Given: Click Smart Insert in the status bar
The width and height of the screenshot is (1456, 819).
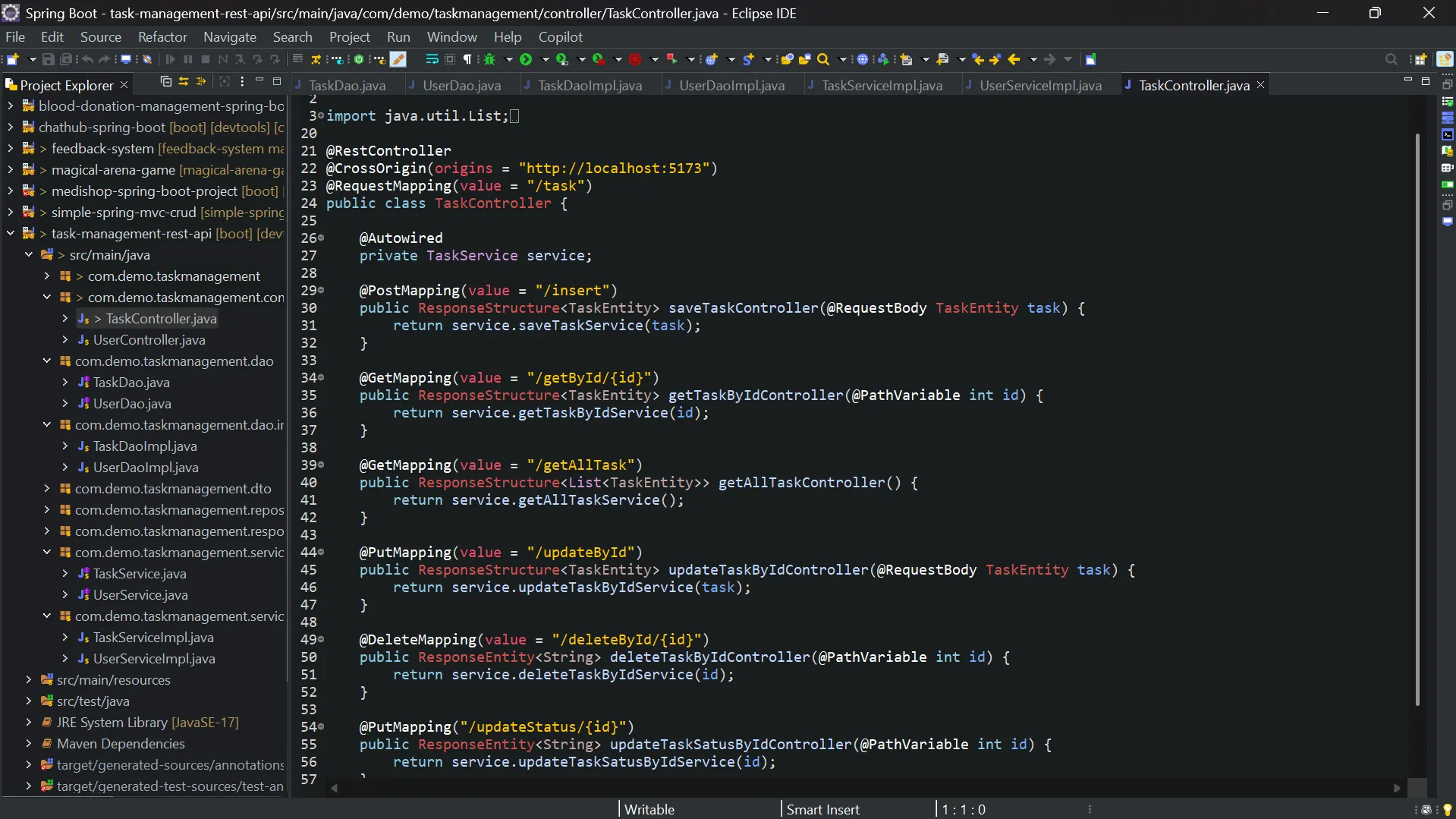Looking at the screenshot, I should pos(823,810).
